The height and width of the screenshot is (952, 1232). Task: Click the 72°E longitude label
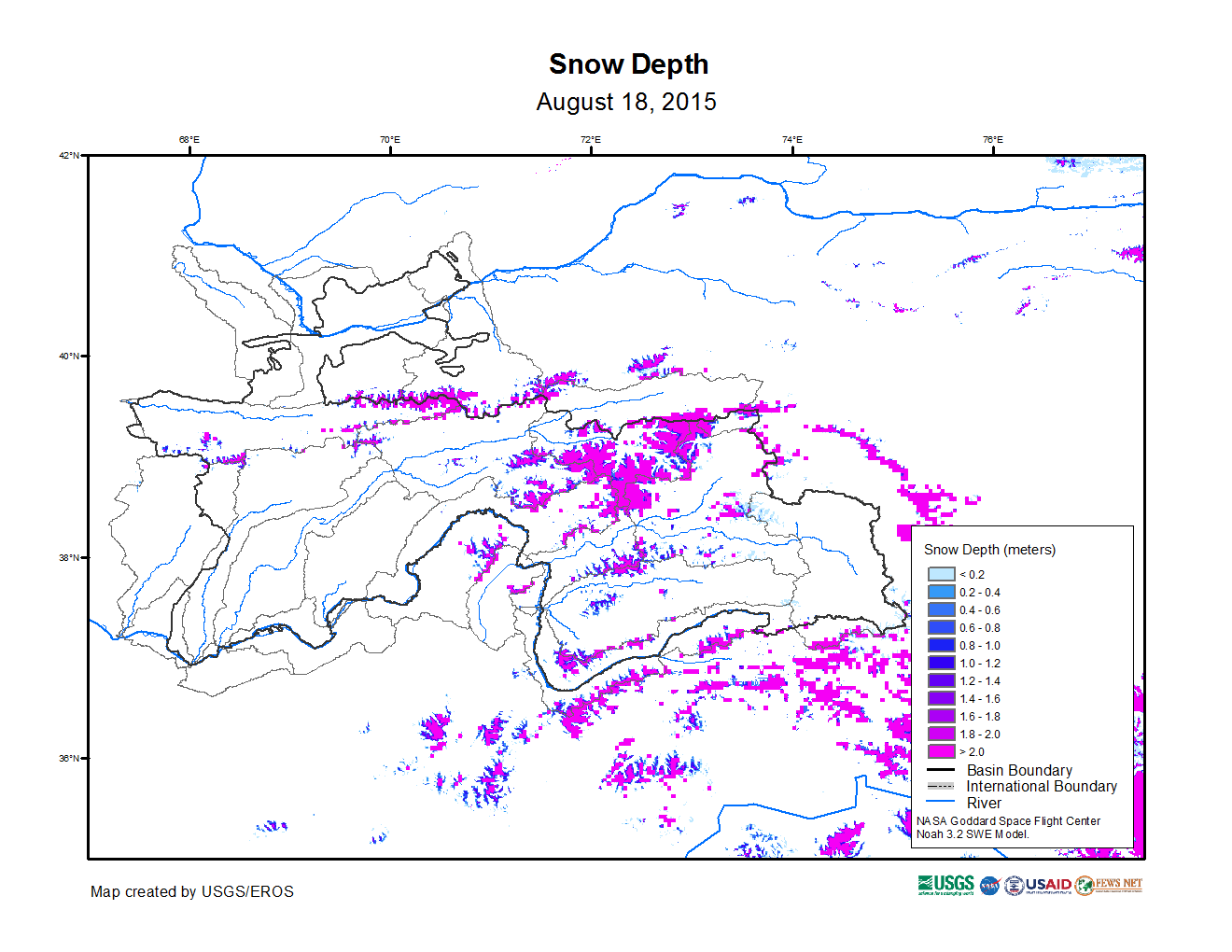point(591,140)
